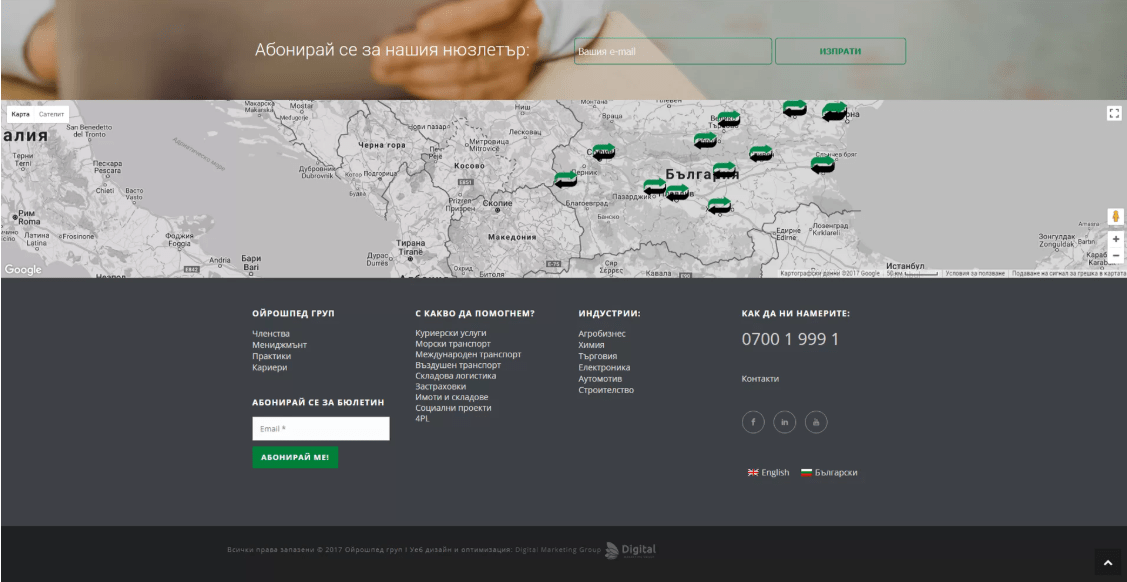Open the Digital Marketing Group text link
Image resolution: width=1127 pixels, height=582 pixels.
tap(558, 550)
